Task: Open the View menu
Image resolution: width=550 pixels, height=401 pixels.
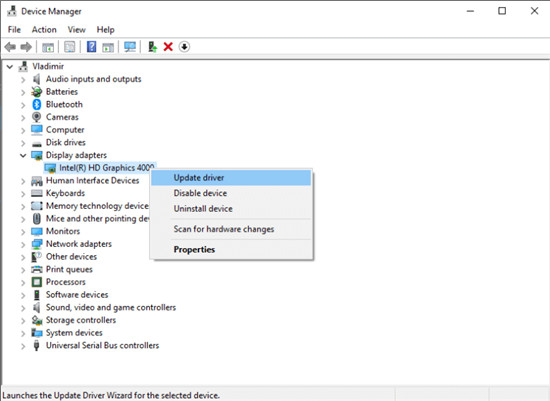Action: tap(76, 29)
